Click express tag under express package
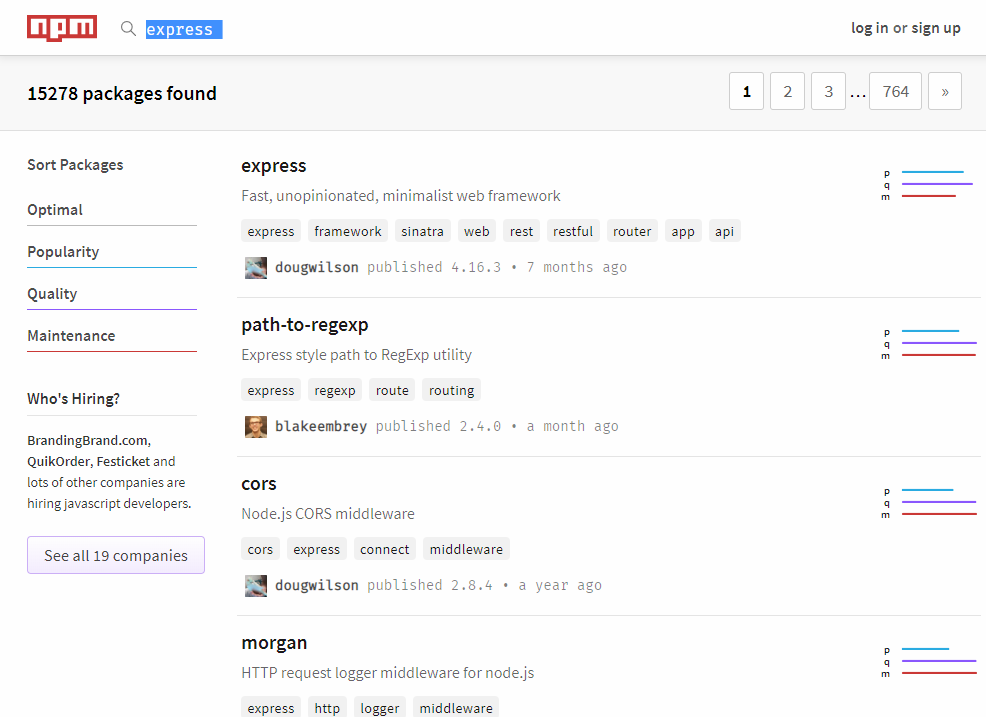Screen dimensions: 986x717 click(x=271, y=231)
